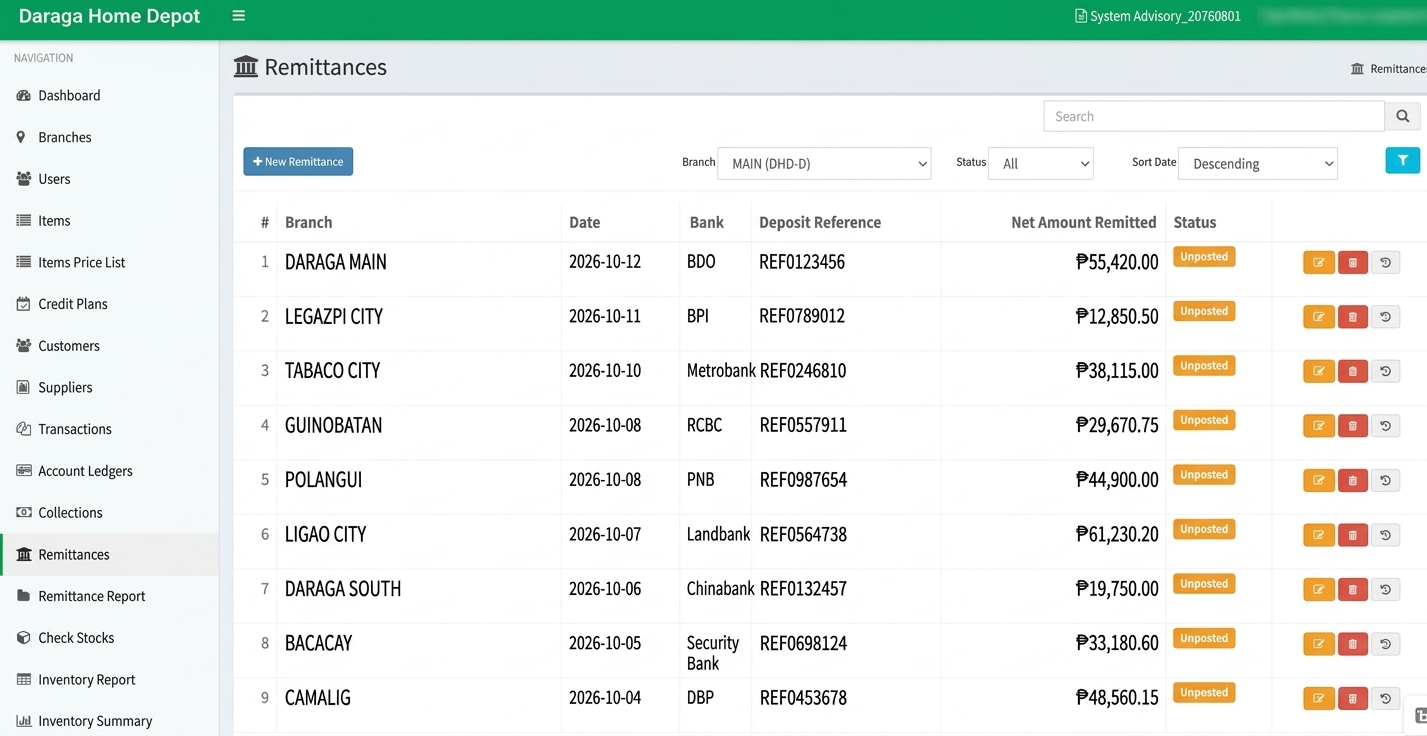View history of DARAGA MAIN remittance
The height and width of the screenshot is (736, 1427).
(1385, 262)
